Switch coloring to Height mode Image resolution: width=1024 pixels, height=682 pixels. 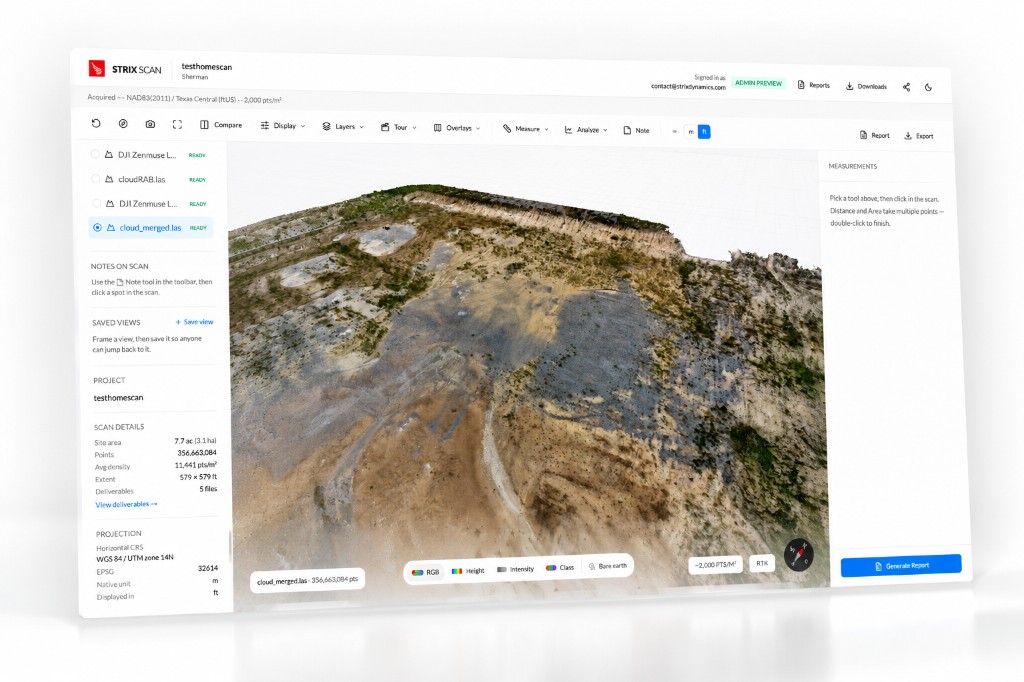point(468,570)
